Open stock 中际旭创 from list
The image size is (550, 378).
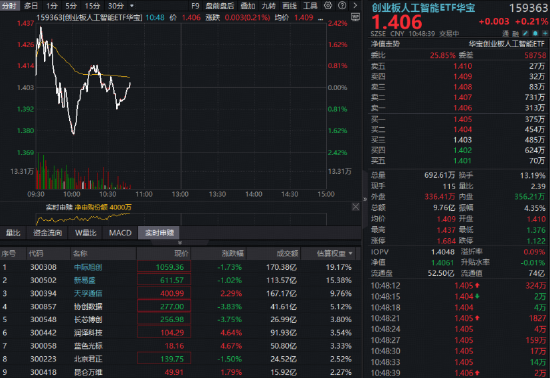[x=88, y=267]
